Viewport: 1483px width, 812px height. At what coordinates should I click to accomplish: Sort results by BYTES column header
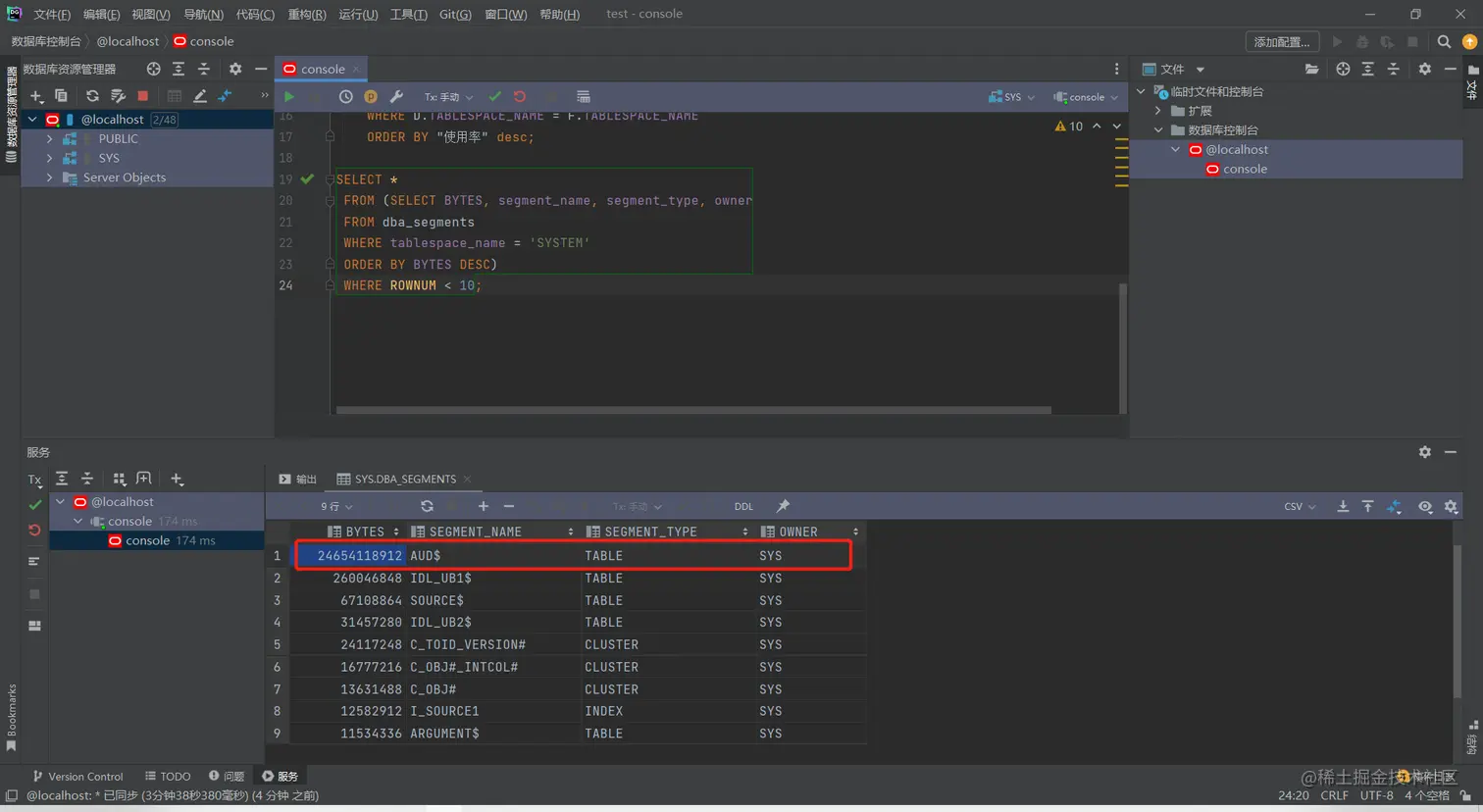pos(364,532)
